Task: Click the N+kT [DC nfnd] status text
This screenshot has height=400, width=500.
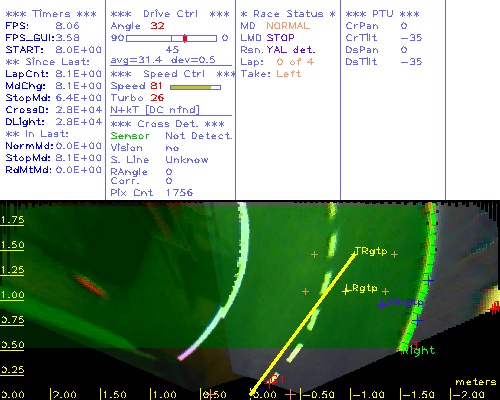Action: (x=155, y=110)
